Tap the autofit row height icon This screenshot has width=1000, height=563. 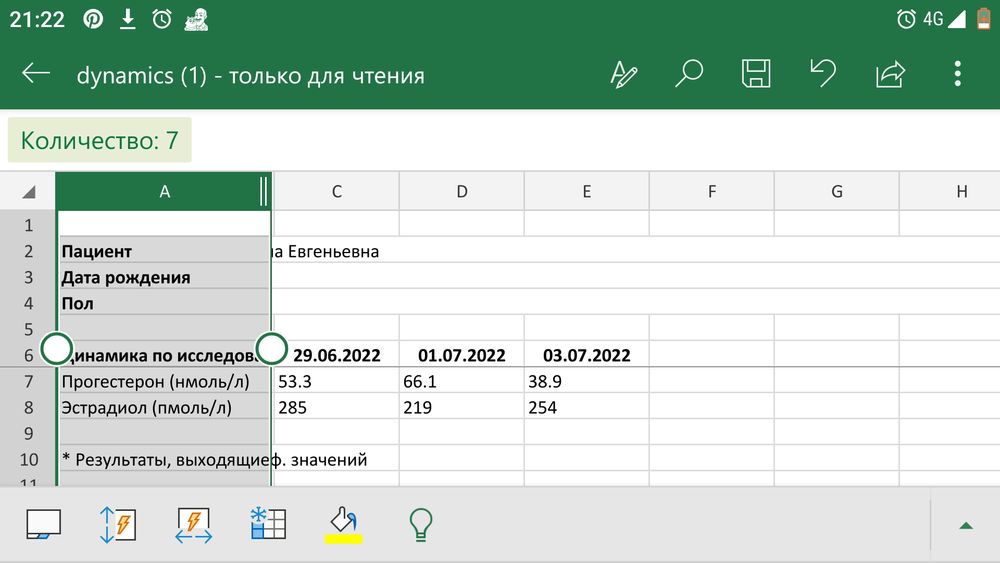pos(118,525)
